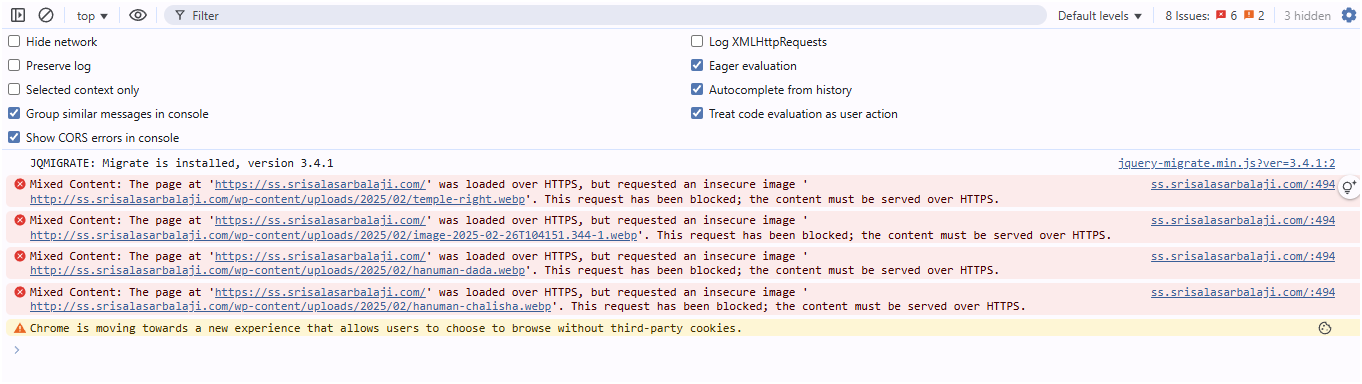Select the JQMIGRATE: Migrate is installed message

[x=181, y=163]
